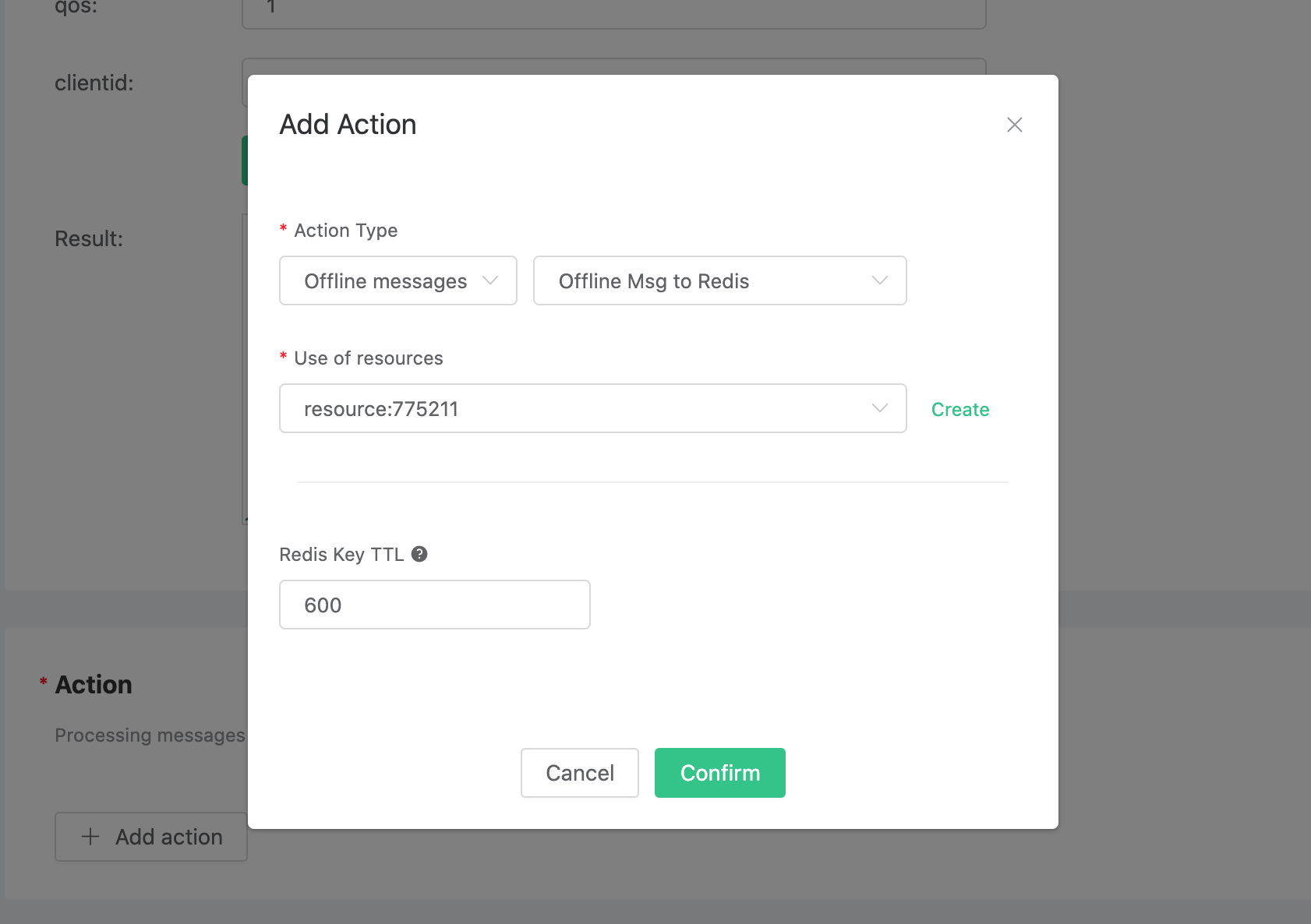Open the Action Type category dropdown
This screenshot has width=1311, height=924.
398,281
